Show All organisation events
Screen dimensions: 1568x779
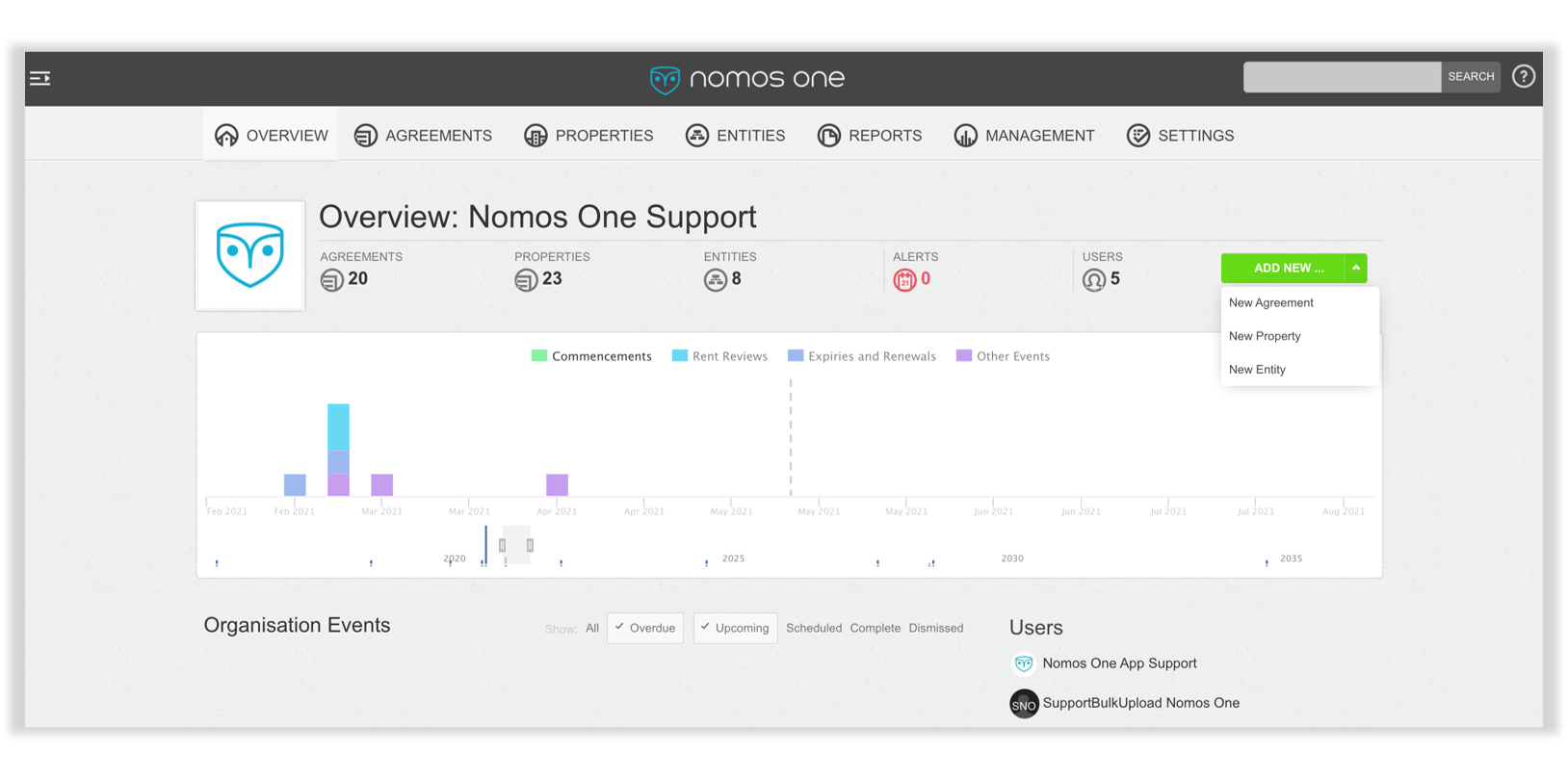[592, 629]
